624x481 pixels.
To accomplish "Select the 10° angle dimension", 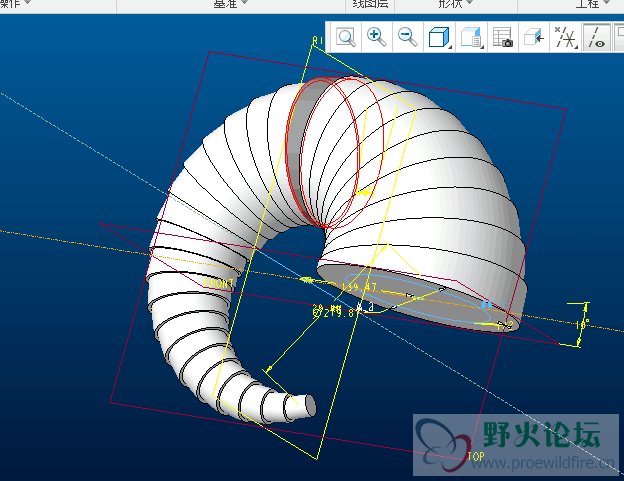I will pyautogui.click(x=582, y=325).
